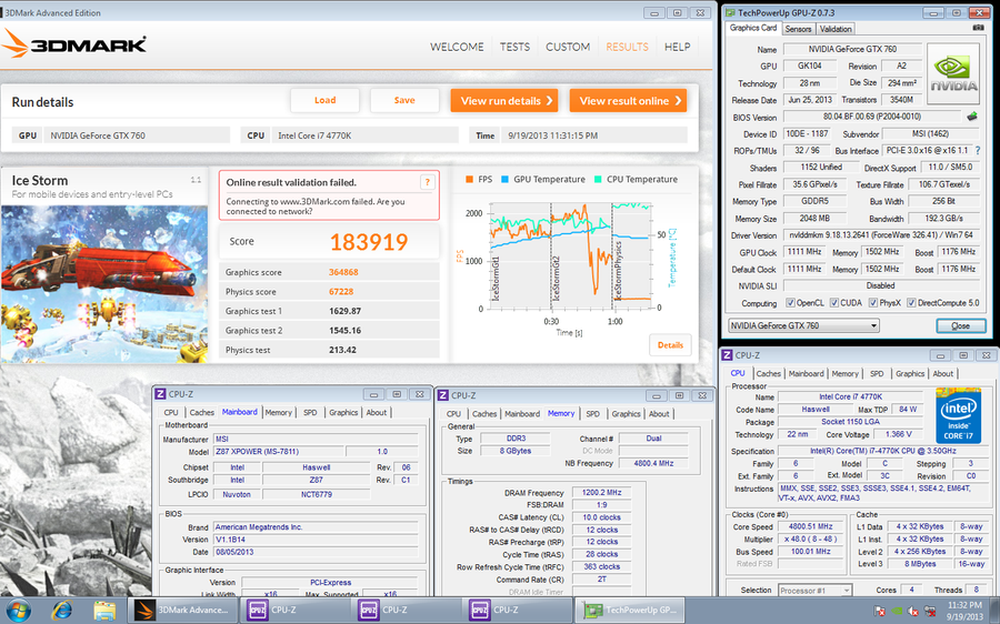The image size is (1000, 624).
Task: Click the NVIDIA tray icon
Action: click(x=897, y=611)
